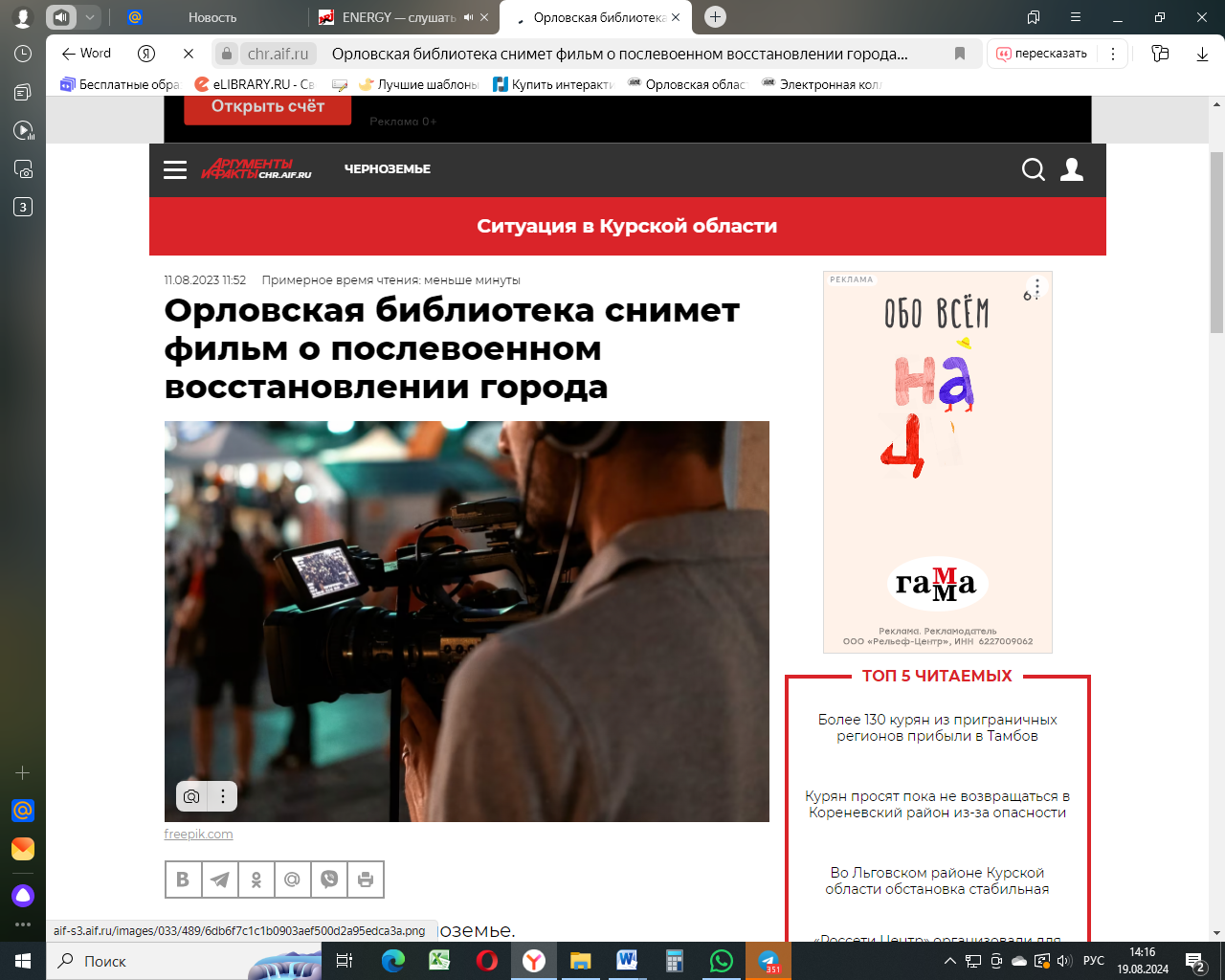Open the user profile icon in site header

(x=1072, y=170)
